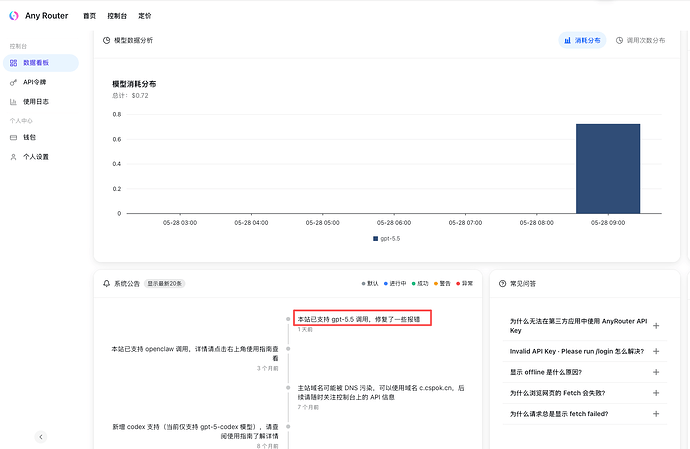
Task: Click the 总计: $0.72 total text
Action: pos(130,96)
